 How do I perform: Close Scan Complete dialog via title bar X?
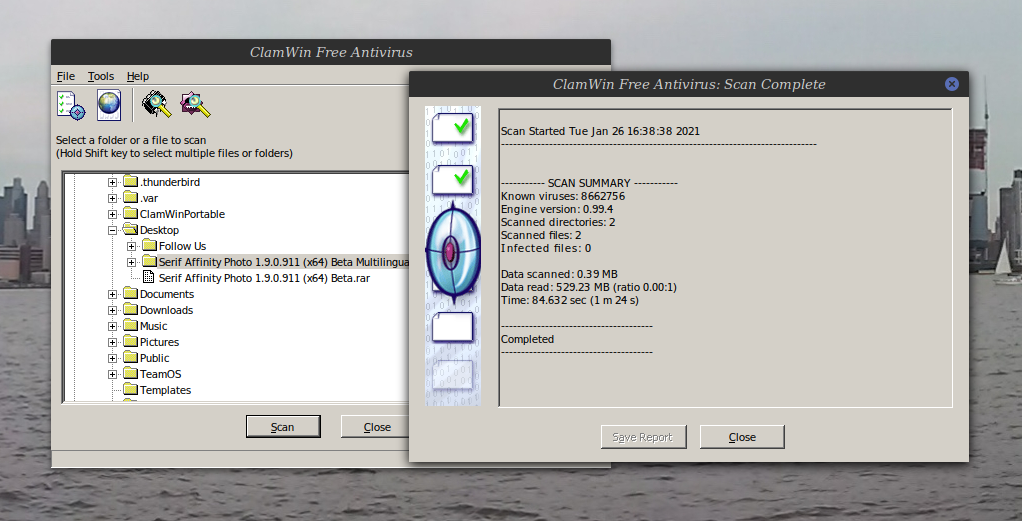(x=952, y=84)
